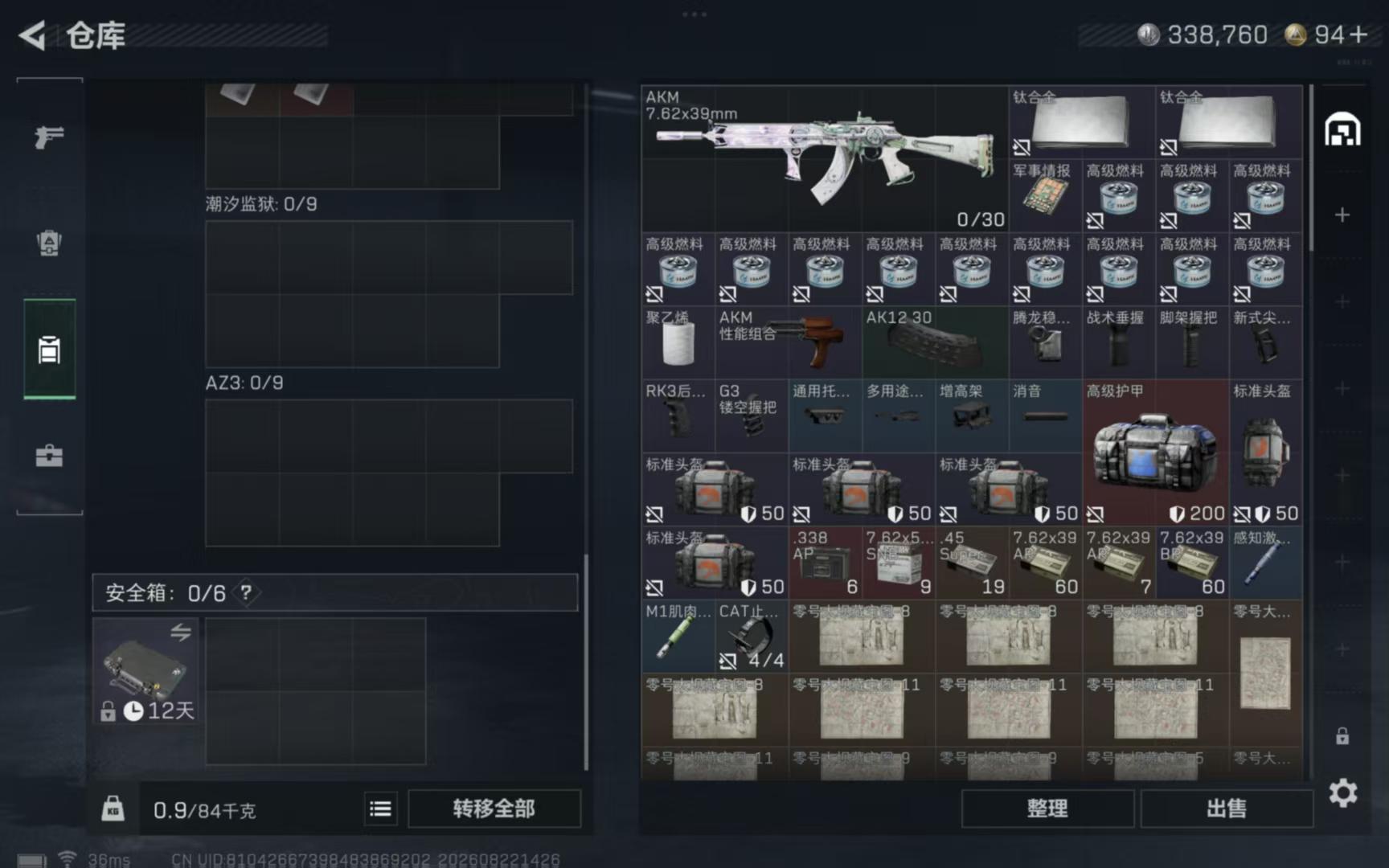
Task: Select the AKM 性能组合 handguard
Action: tap(788, 343)
